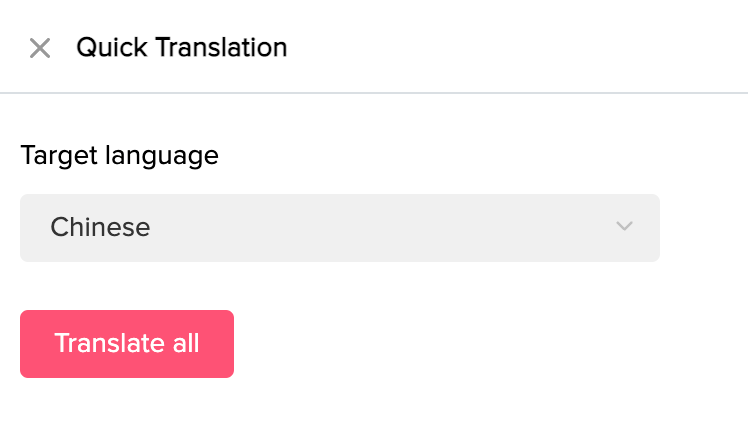Close the Quick Translation panel
The height and width of the screenshot is (430, 748).
[x=40, y=48]
